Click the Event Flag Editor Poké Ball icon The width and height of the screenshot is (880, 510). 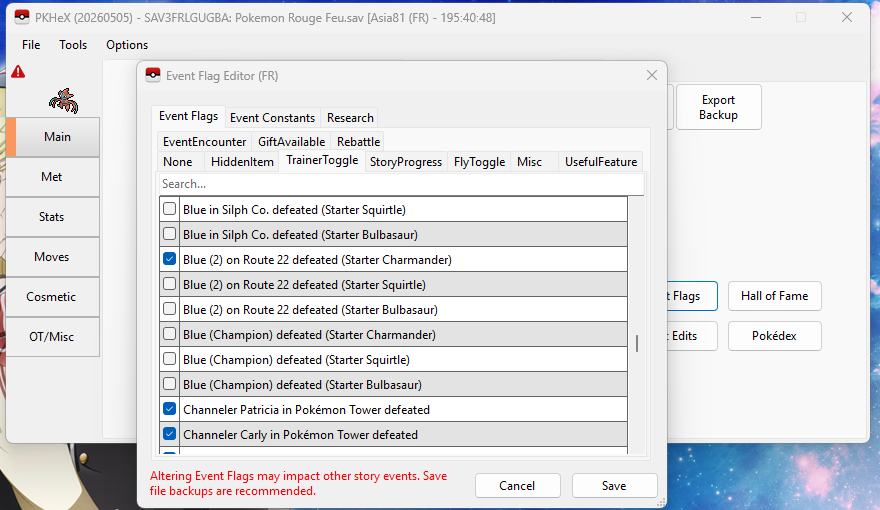[x=153, y=75]
